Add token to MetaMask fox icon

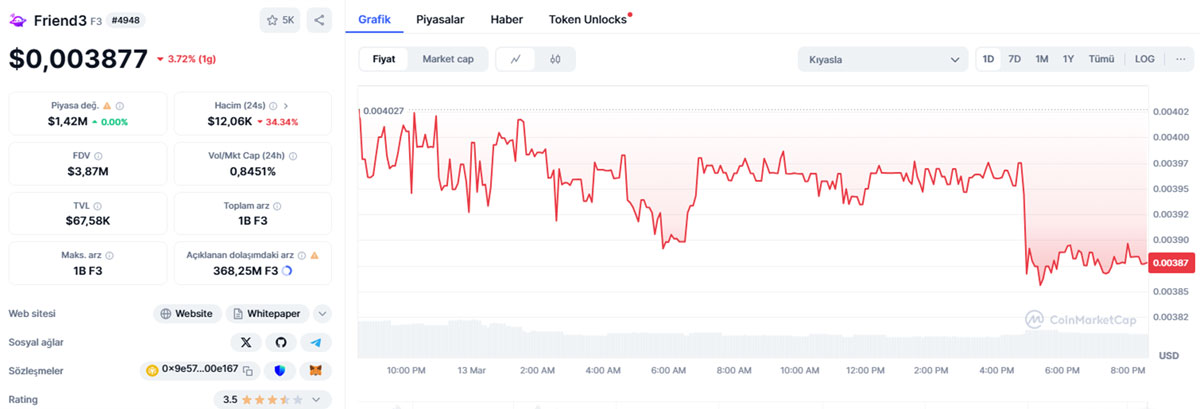coord(316,370)
